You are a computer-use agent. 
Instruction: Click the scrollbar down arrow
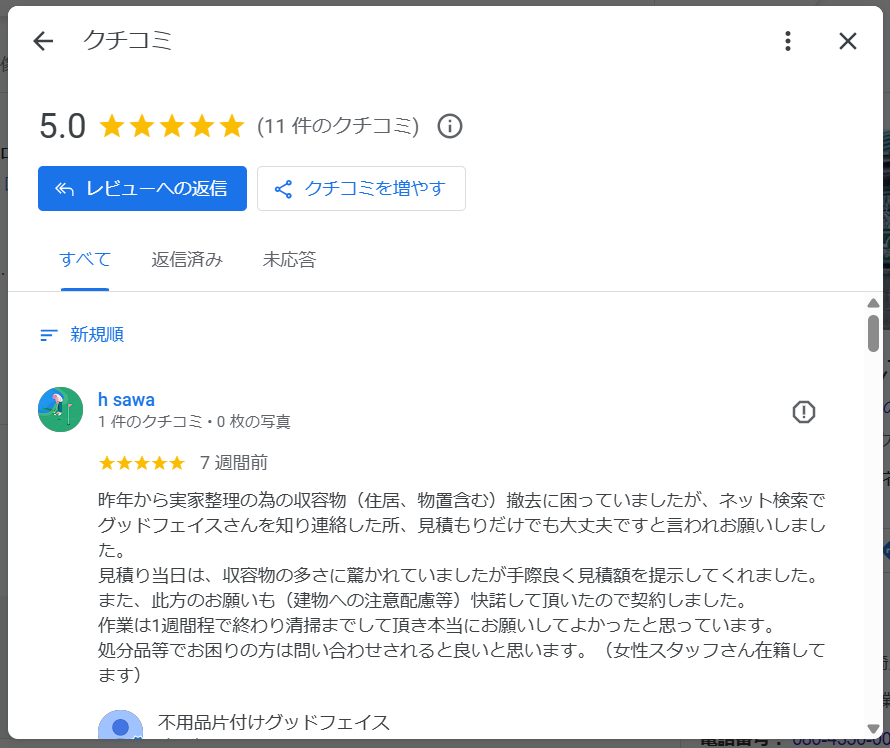tap(873, 728)
